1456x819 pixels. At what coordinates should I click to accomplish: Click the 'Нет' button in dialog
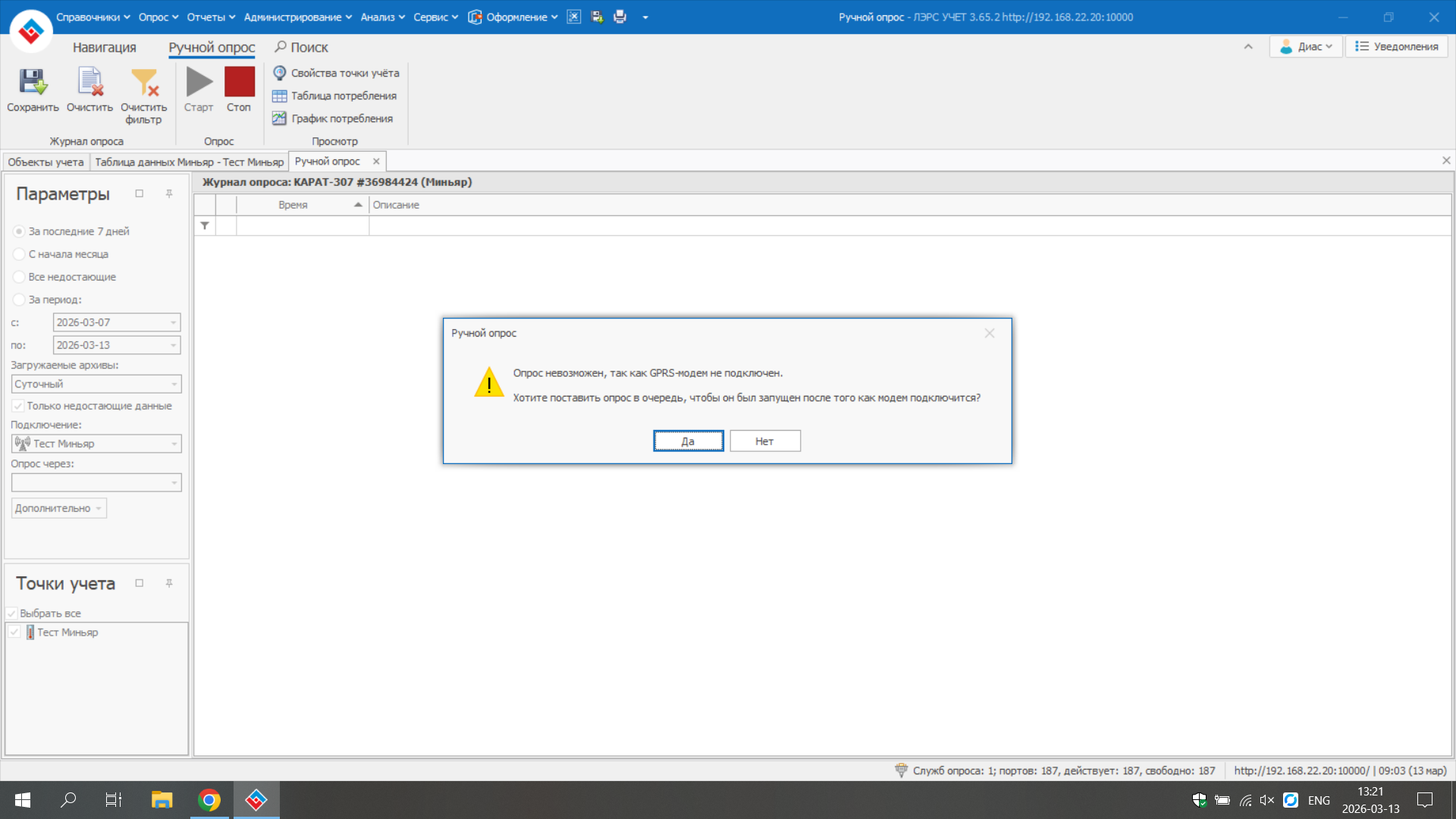pos(764,441)
